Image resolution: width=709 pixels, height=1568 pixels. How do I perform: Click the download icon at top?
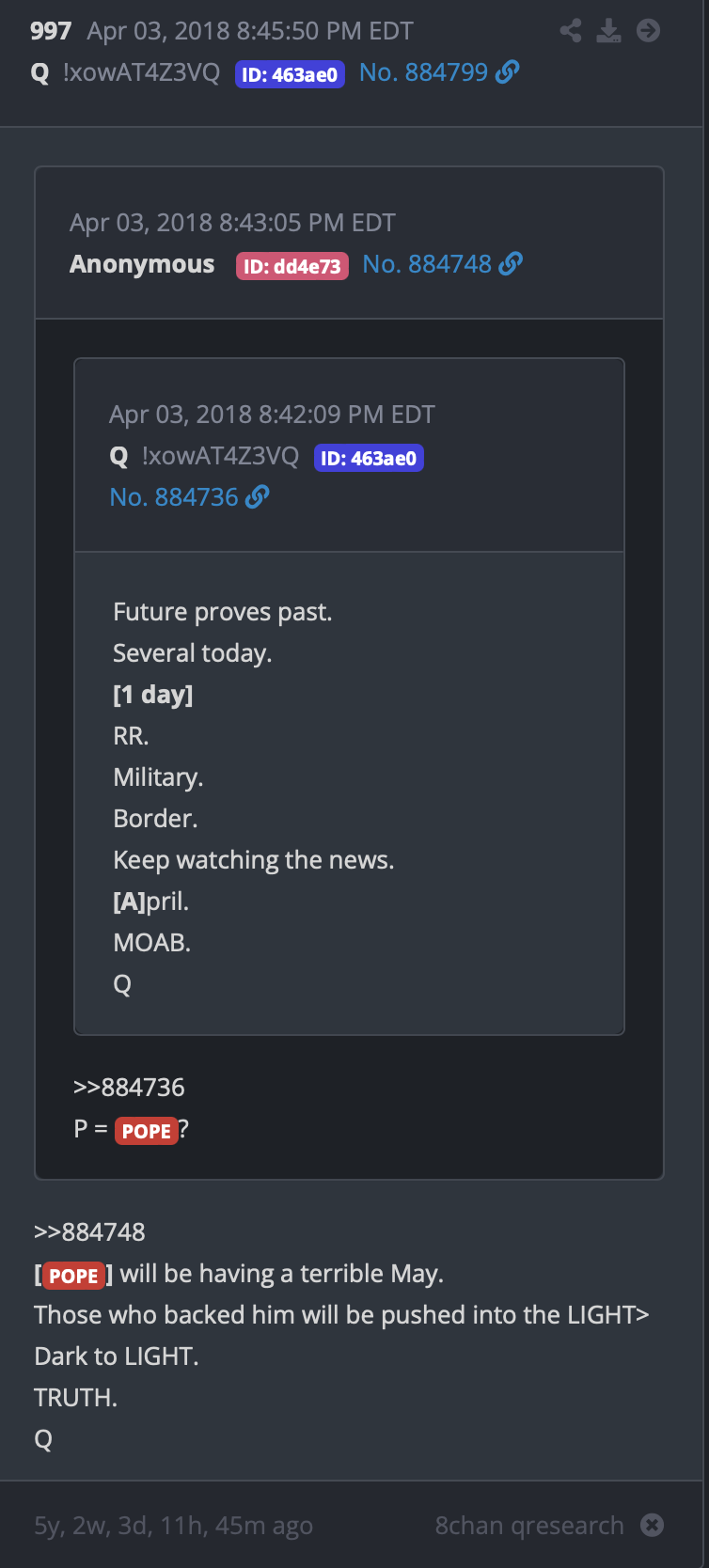609,31
